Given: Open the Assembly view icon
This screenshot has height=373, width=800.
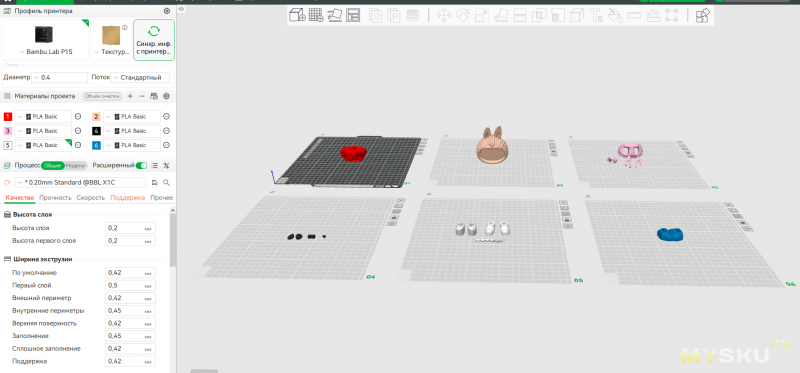Looking at the screenshot, I should click(703, 16).
